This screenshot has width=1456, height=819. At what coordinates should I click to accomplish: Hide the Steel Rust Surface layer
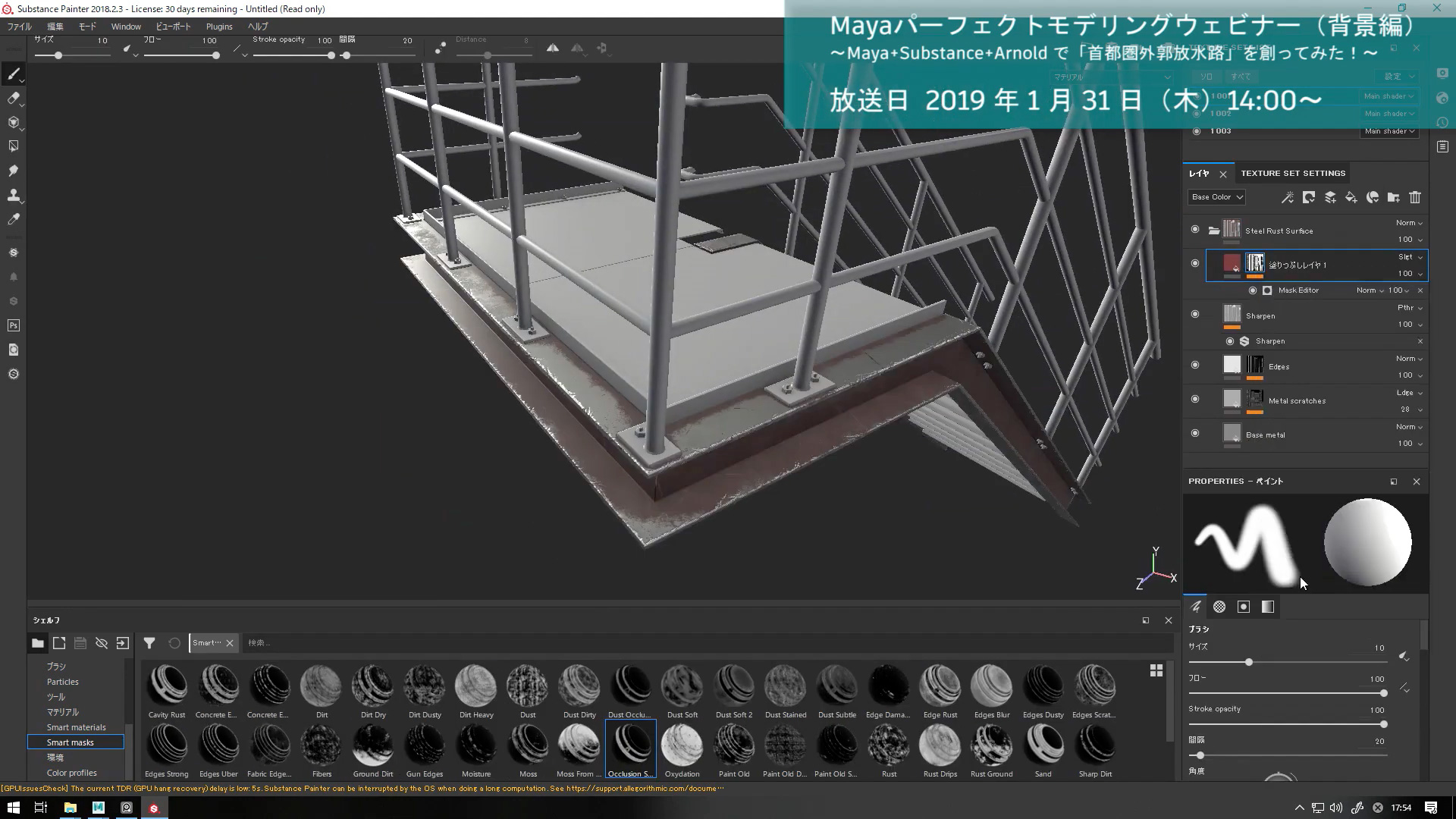pyautogui.click(x=1195, y=230)
